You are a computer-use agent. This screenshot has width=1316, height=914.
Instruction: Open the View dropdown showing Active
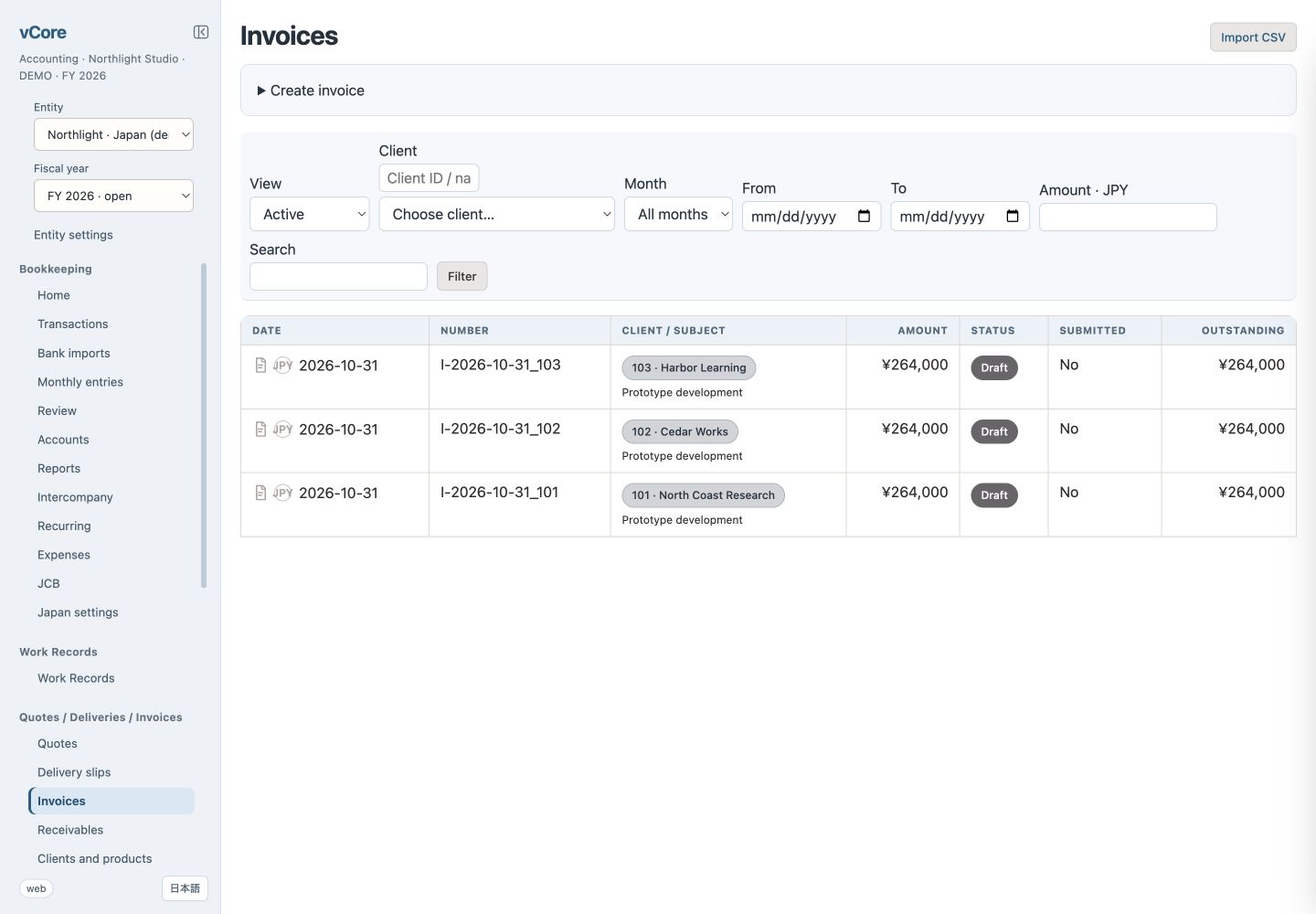[x=309, y=214]
